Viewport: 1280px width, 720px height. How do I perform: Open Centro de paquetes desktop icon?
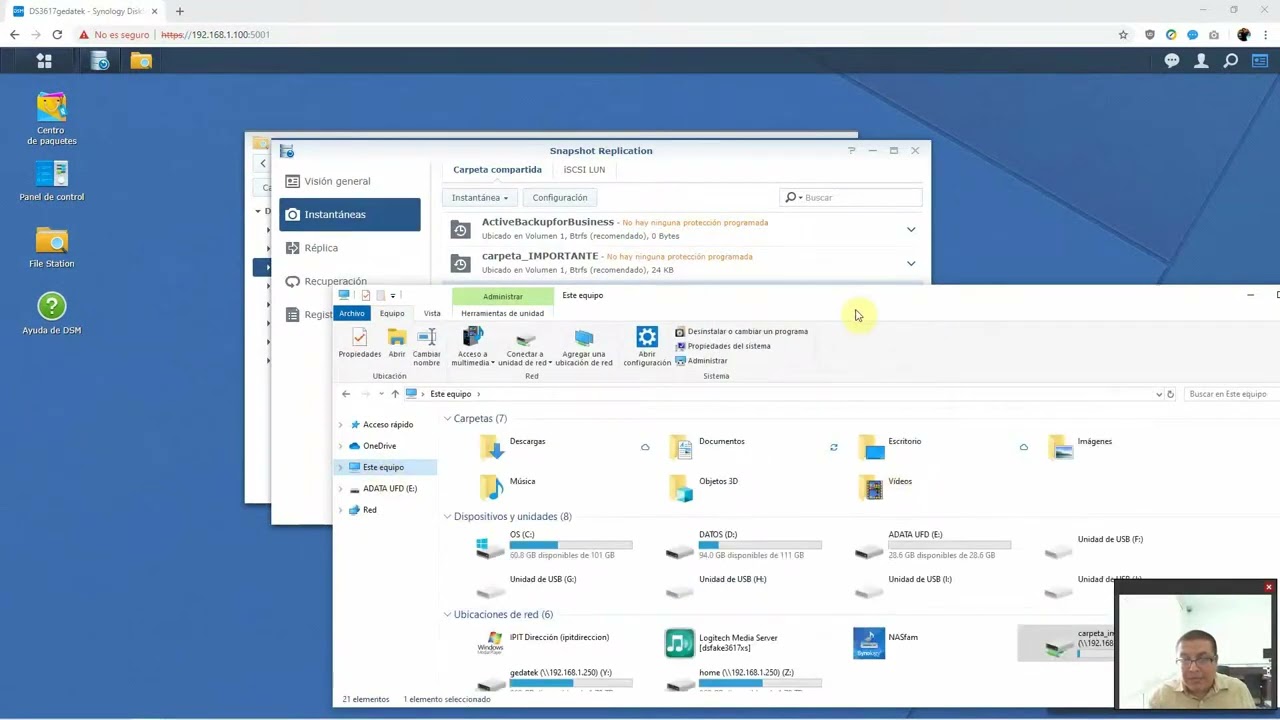click(x=51, y=119)
